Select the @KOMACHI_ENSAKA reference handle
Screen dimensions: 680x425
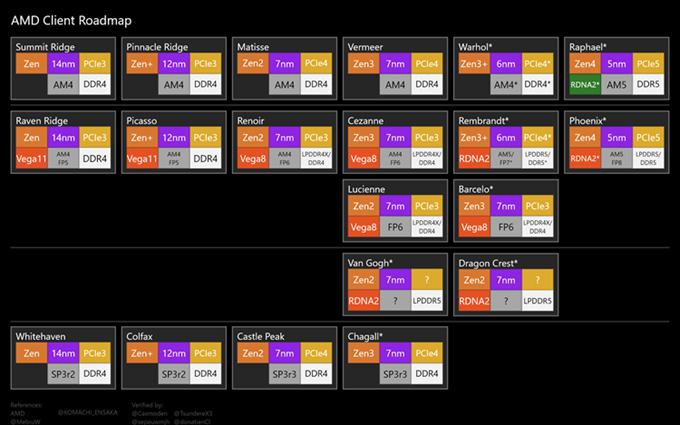(x=88, y=412)
